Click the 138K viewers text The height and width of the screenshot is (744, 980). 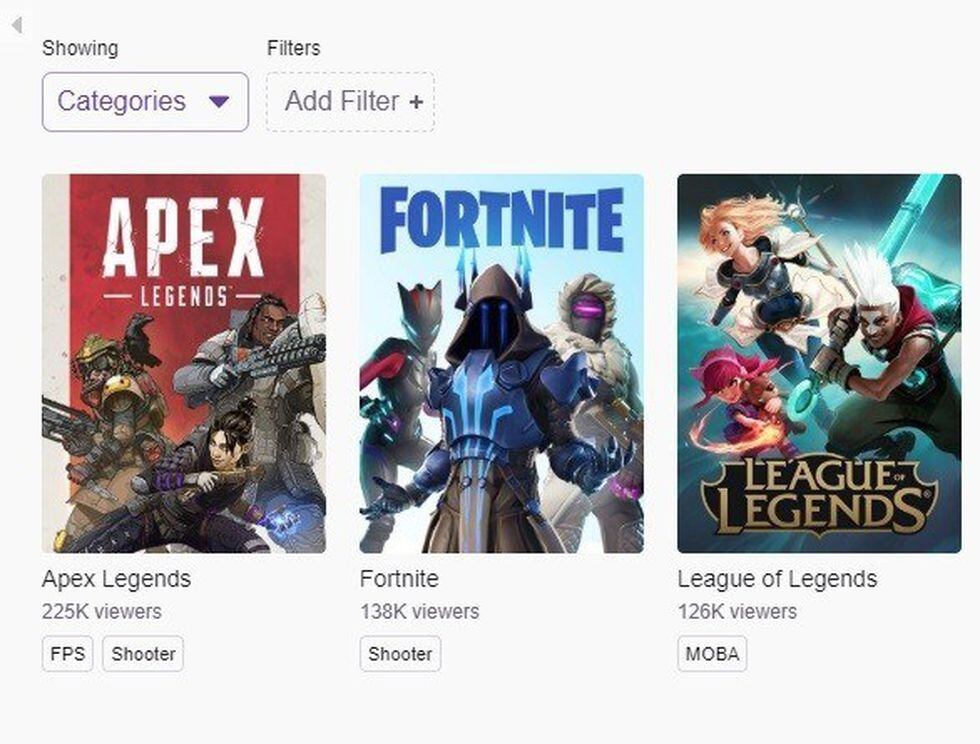419,611
